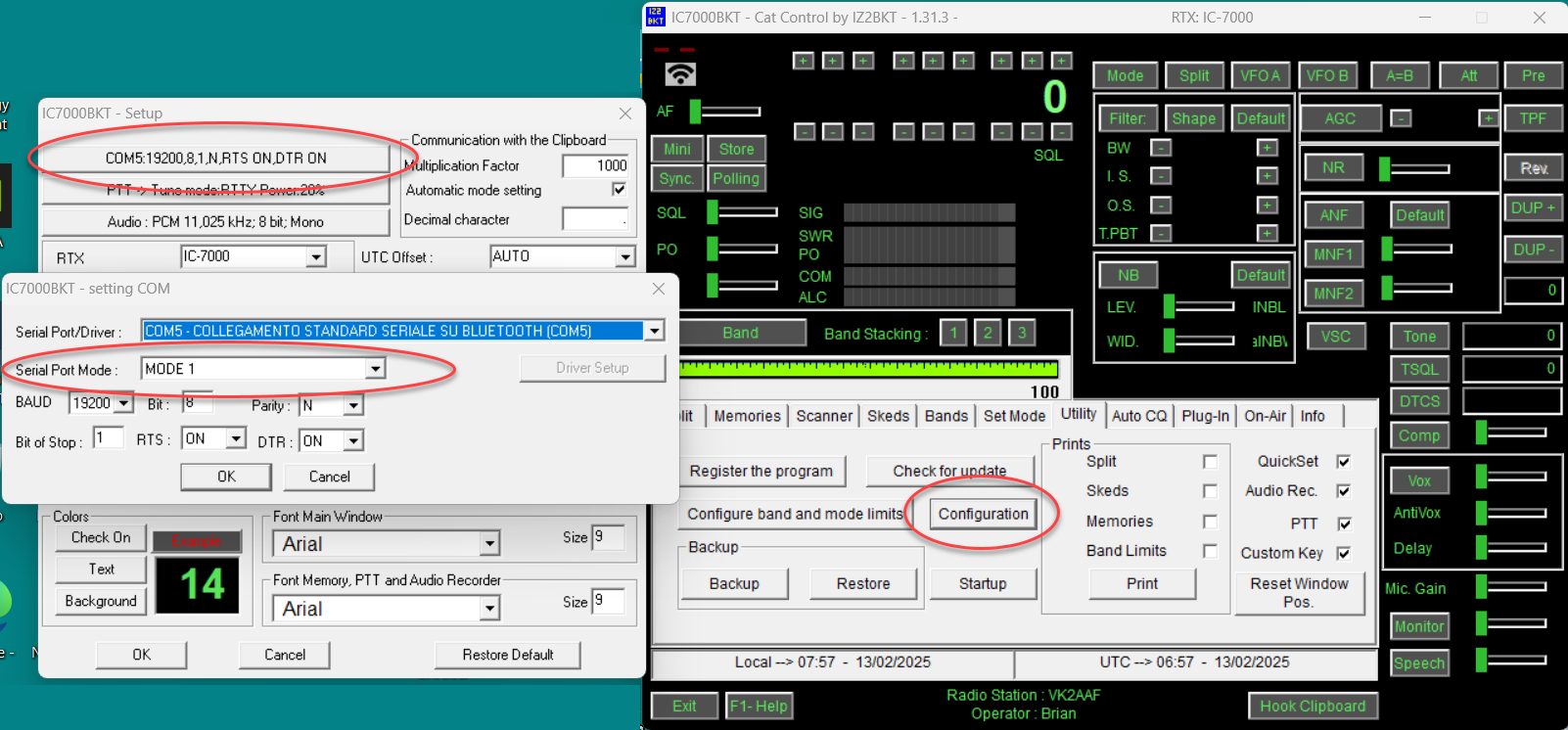Click the COM5 port settings button
This screenshot has height=730, width=1568.
click(215, 158)
